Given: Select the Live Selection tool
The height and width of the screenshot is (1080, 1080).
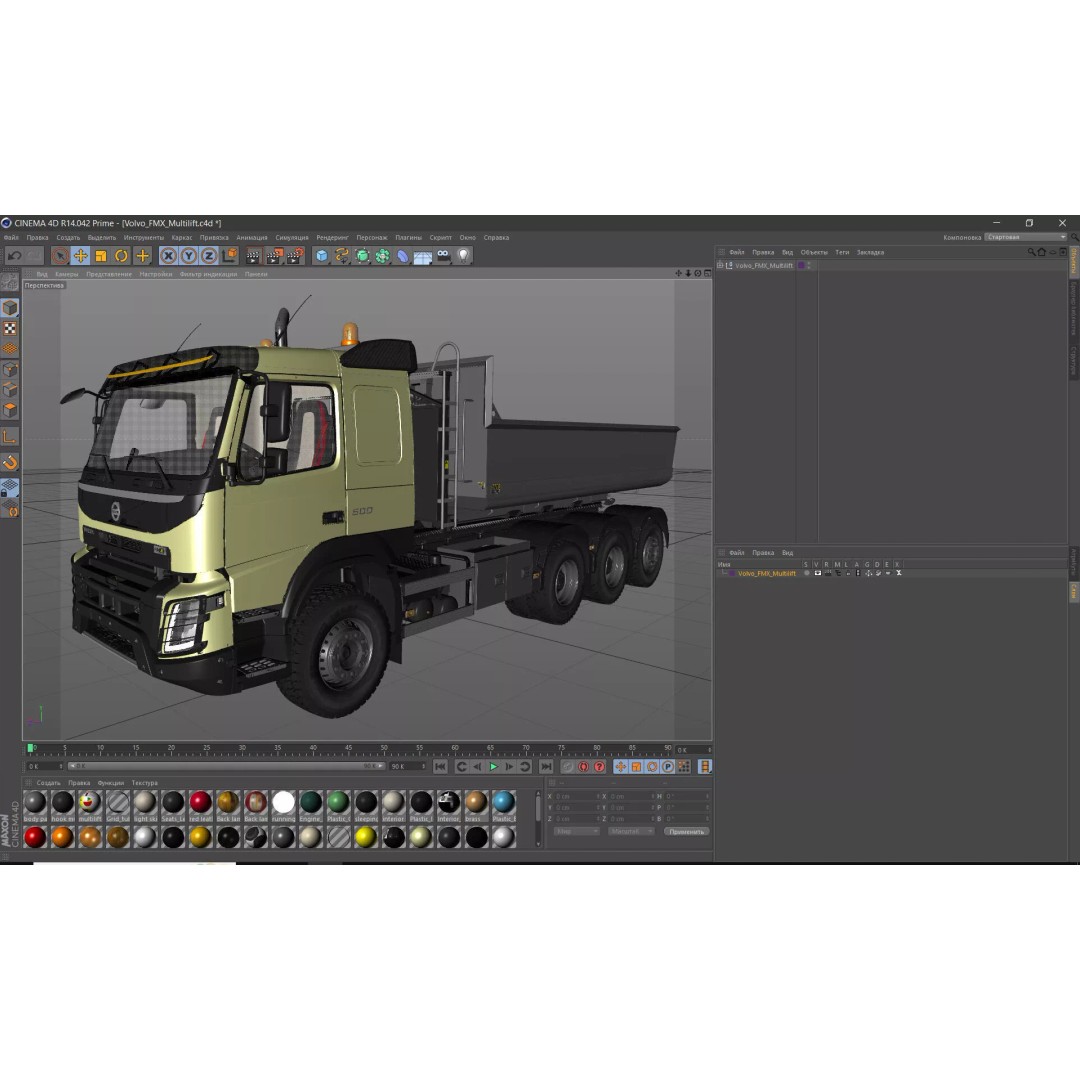Looking at the screenshot, I should coord(60,256).
